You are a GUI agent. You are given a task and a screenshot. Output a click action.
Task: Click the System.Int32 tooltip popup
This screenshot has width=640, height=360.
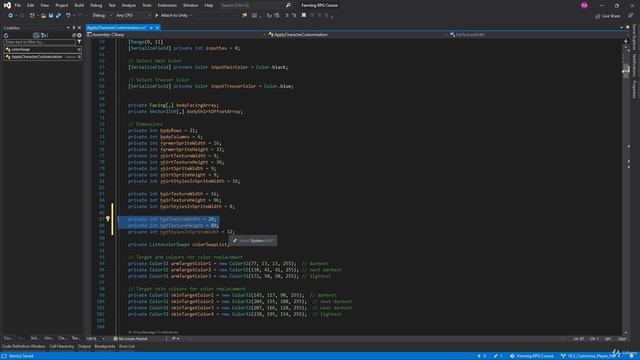pyautogui.click(x=253, y=241)
